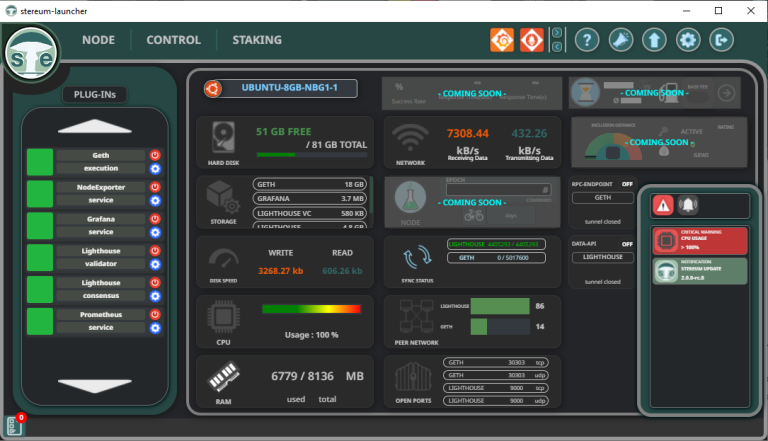Viewport: 768px width, 441px height.
Task: Select the green Prometheus plug-in tile
Action: coord(40,321)
